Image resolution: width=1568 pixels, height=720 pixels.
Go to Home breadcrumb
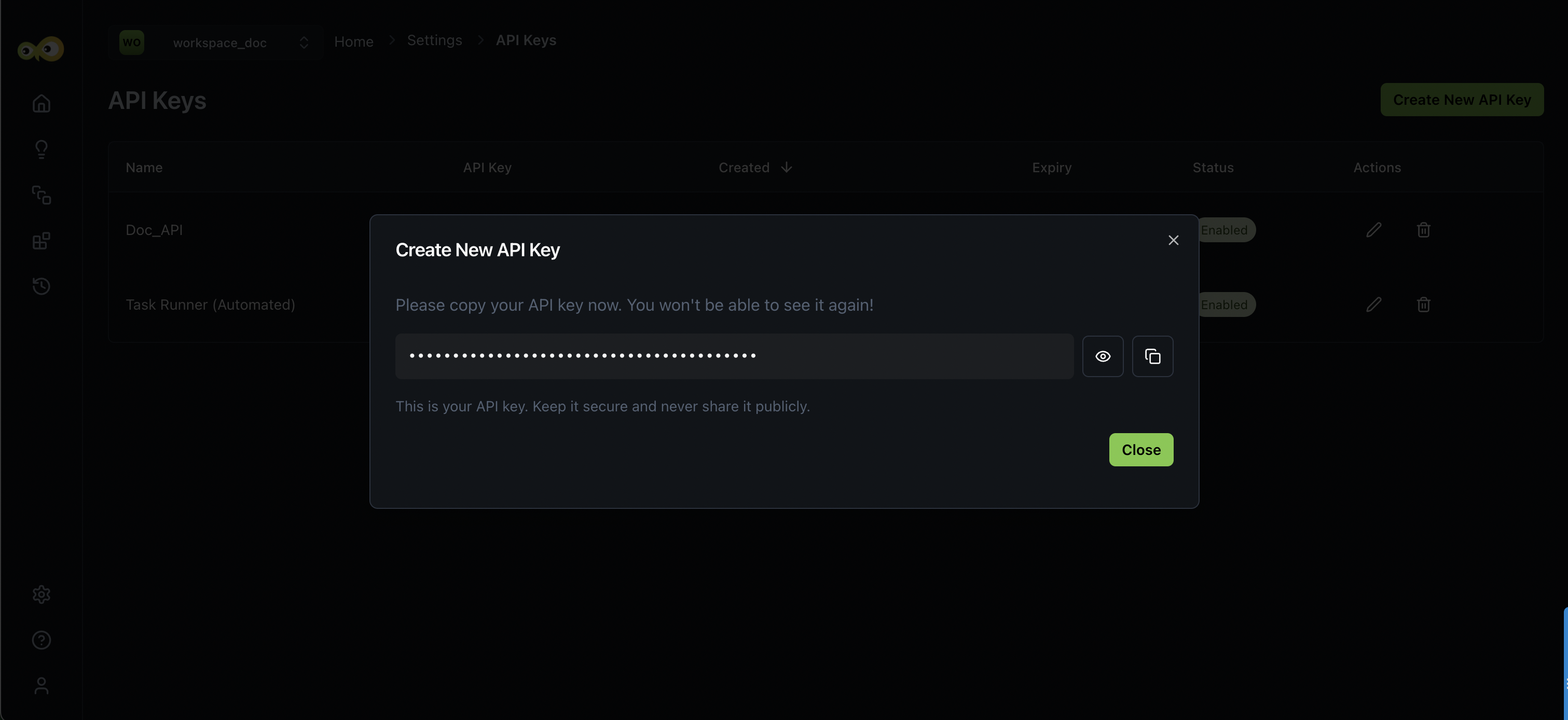point(354,41)
